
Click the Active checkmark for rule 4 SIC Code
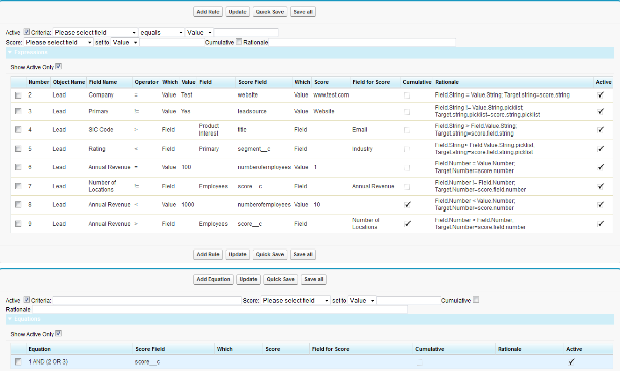click(601, 130)
